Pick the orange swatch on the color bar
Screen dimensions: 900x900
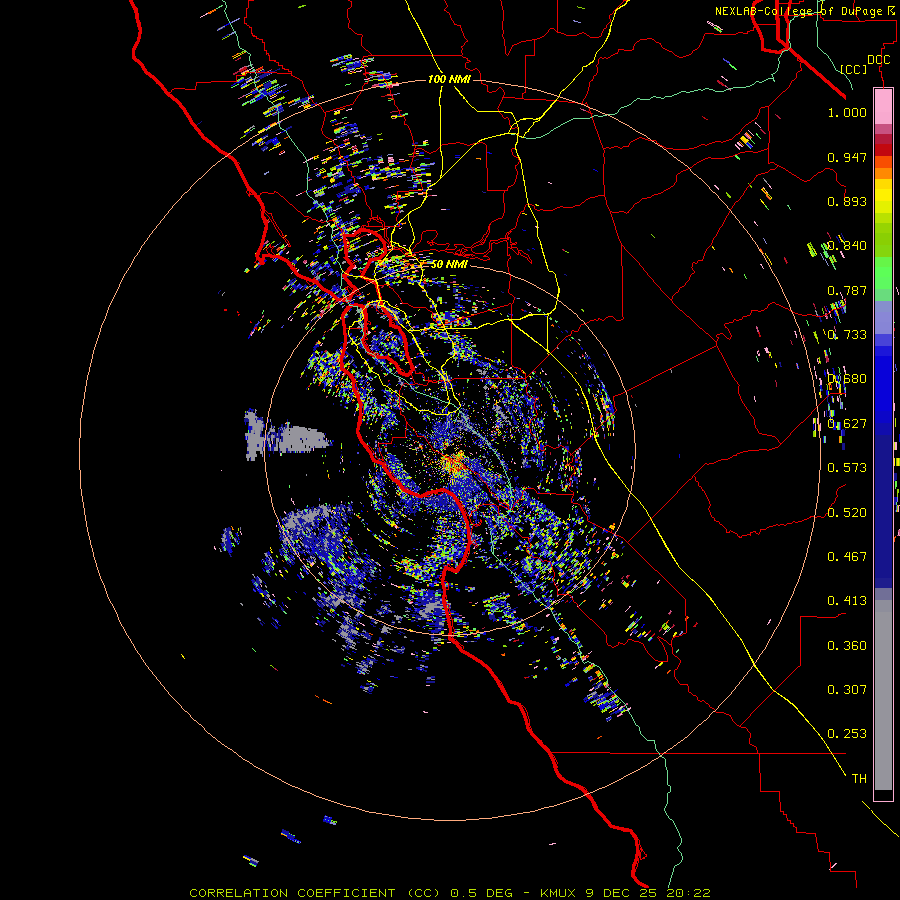(883, 173)
